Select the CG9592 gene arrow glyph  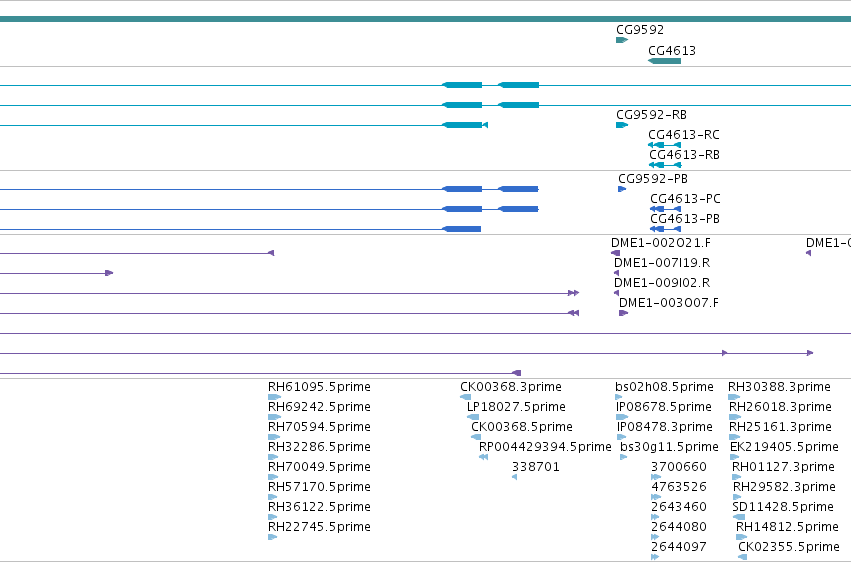(x=622, y=40)
